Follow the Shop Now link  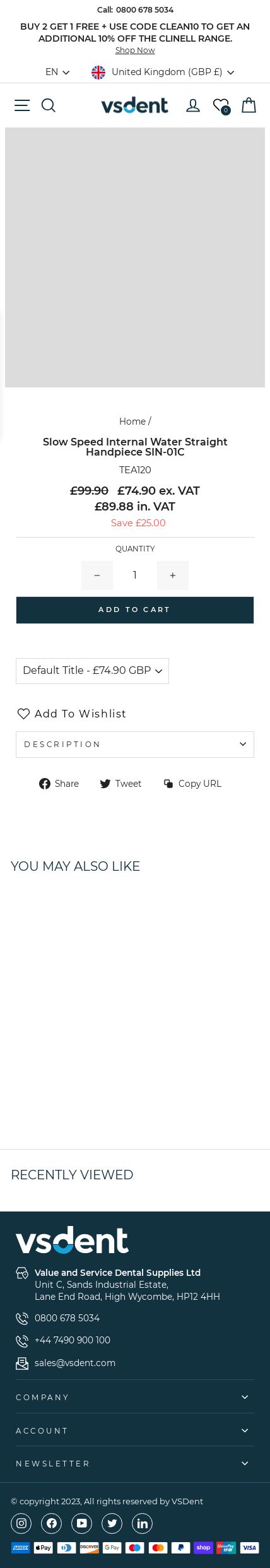pos(135,50)
